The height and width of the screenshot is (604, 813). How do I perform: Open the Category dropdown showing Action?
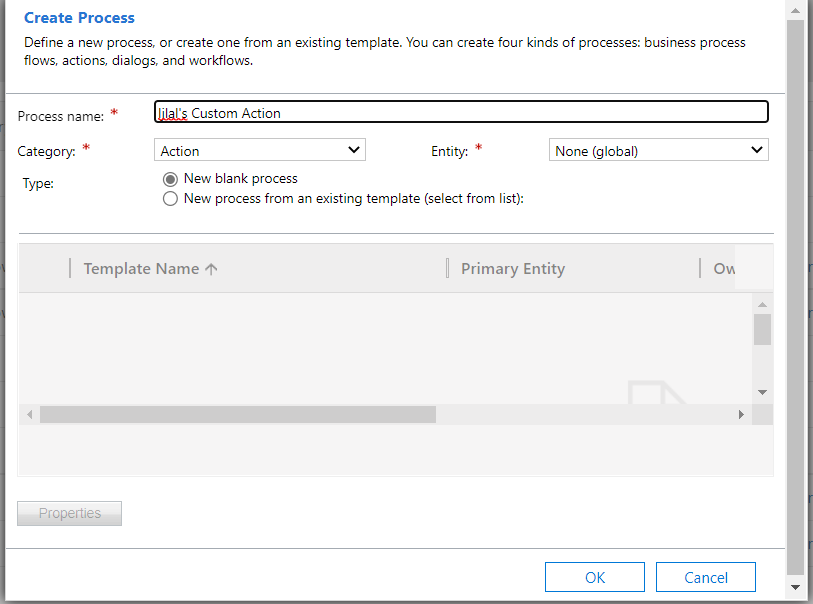[261, 150]
